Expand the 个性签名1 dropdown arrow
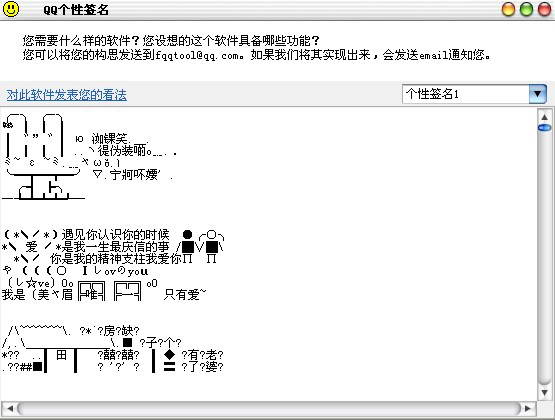 coord(538,94)
